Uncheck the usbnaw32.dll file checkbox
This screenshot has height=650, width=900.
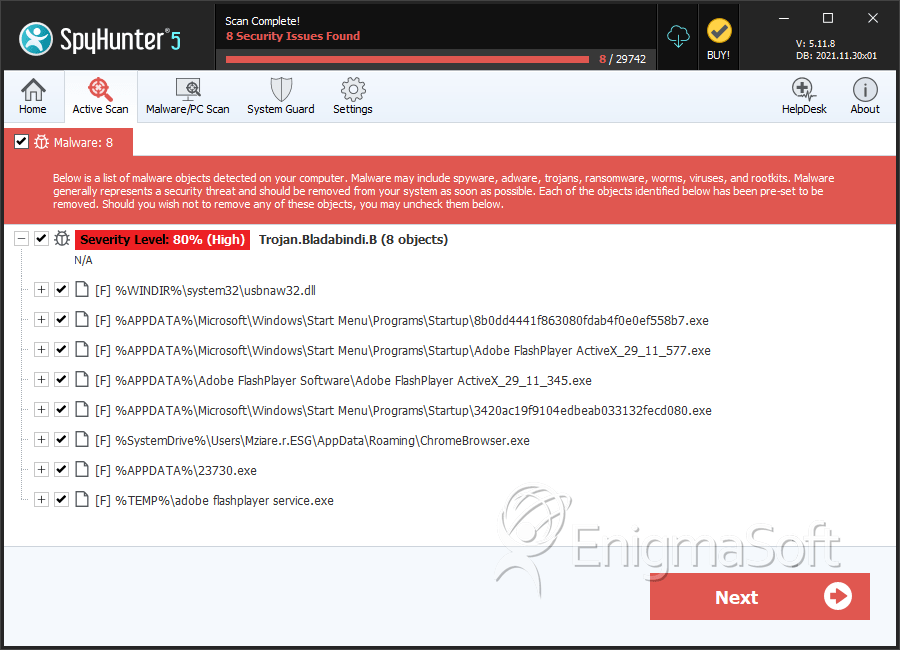pyautogui.click(x=61, y=289)
